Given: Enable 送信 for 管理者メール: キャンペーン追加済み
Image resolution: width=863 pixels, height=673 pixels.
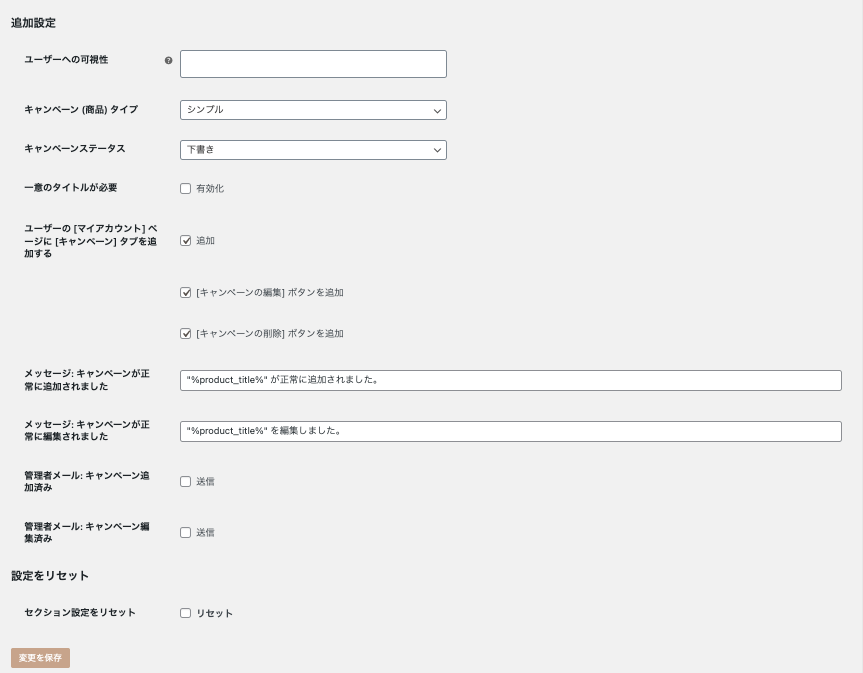Looking at the screenshot, I should 185,482.
